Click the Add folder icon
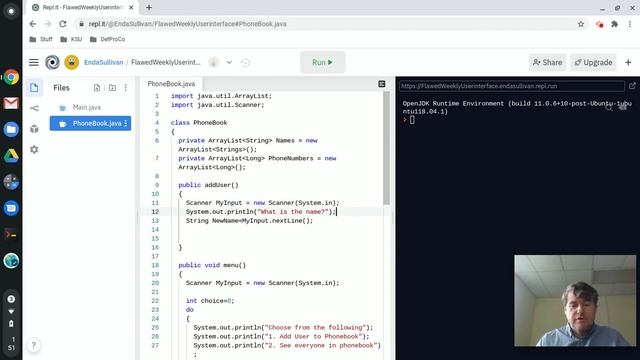The width and height of the screenshot is (640, 360). pyautogui.click(x=112, y=88)
